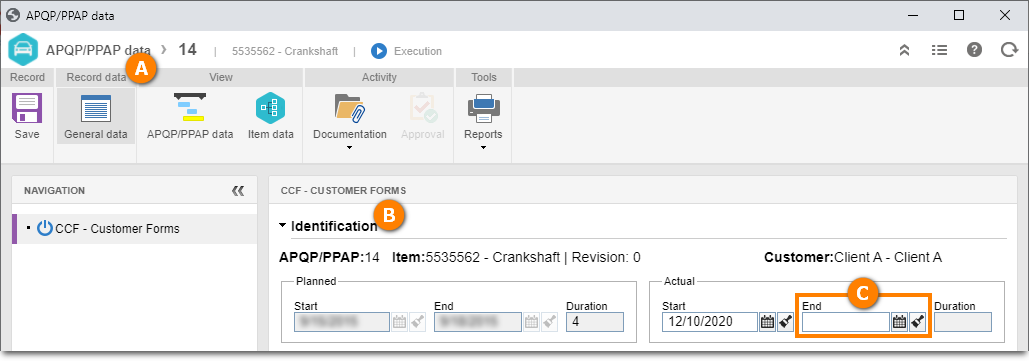Minimize the APQP/PPAP data window
The height and width of the screenshot is (361, 1029).
tap(914, 15)
